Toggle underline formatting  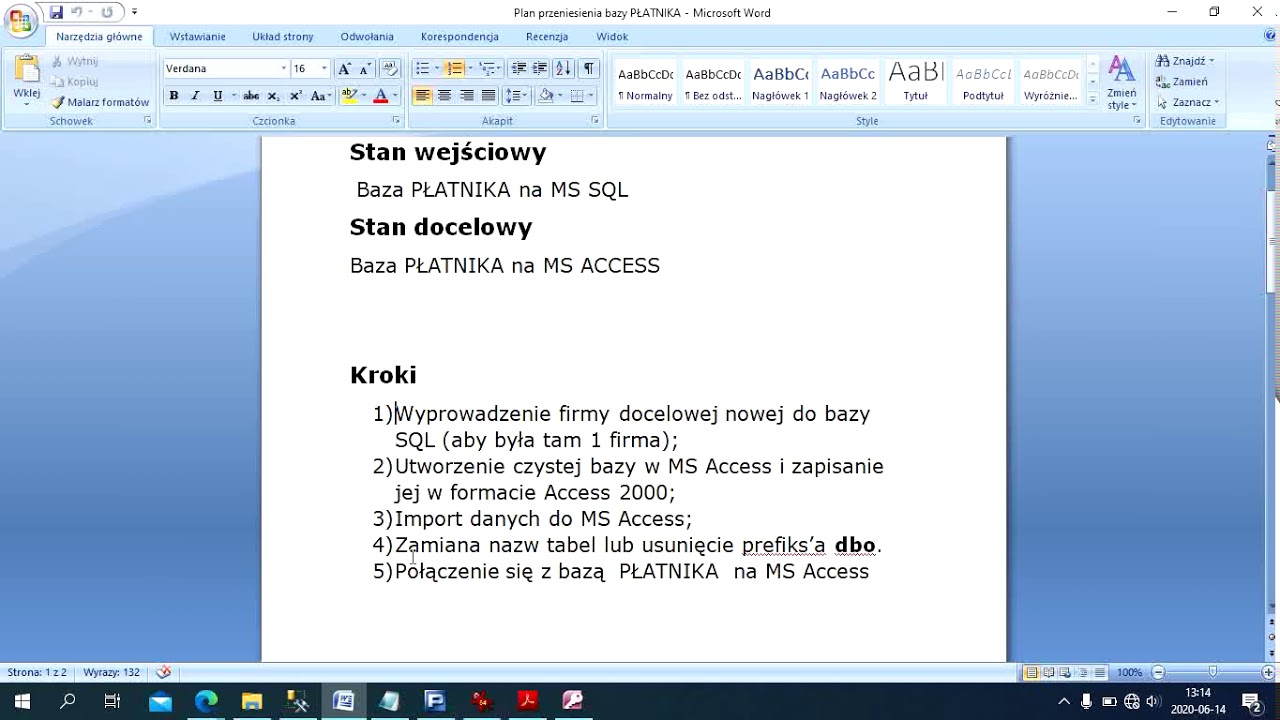point(217,96)
